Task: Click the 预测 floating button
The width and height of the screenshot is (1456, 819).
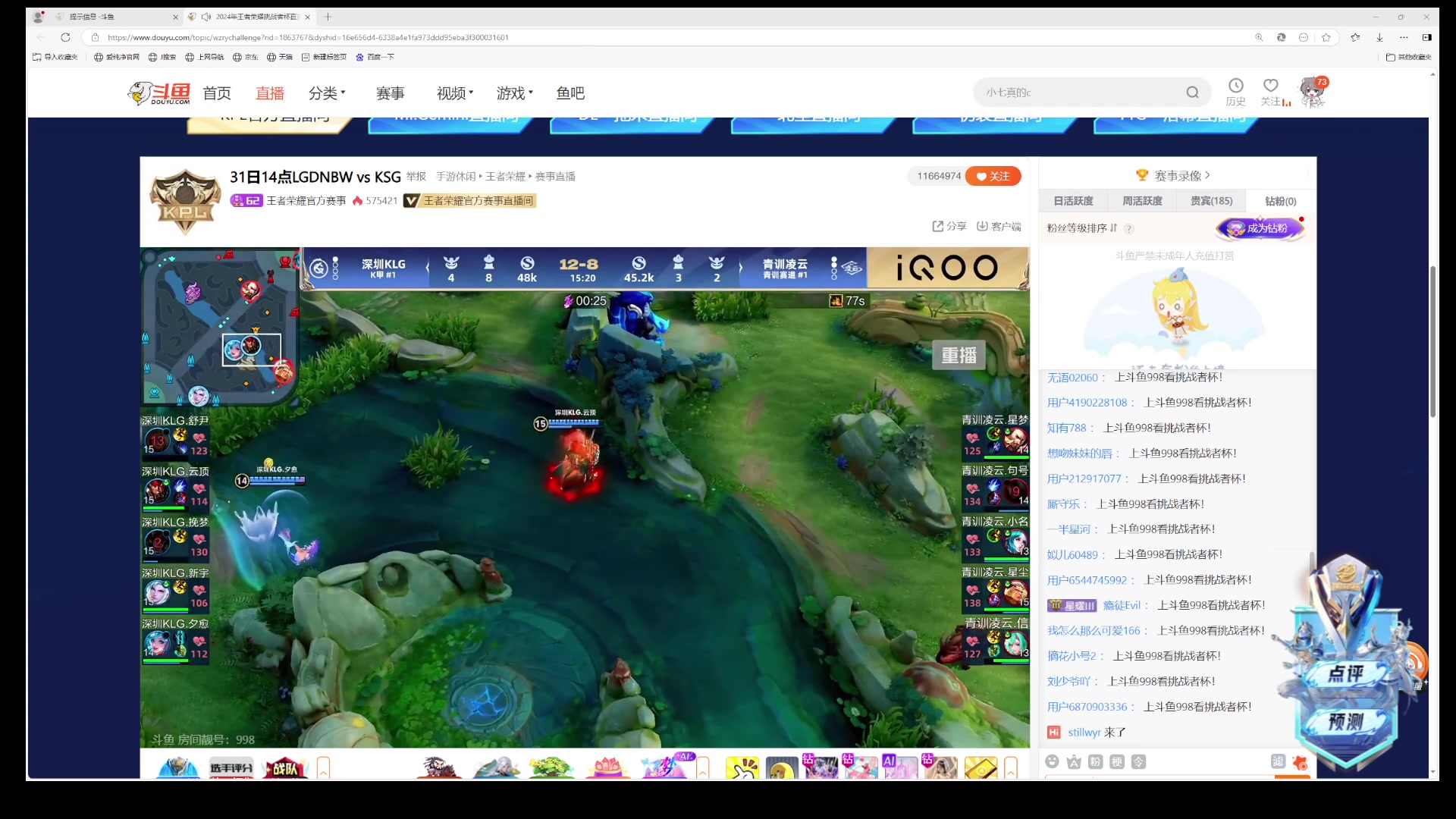Action: 1346,721
